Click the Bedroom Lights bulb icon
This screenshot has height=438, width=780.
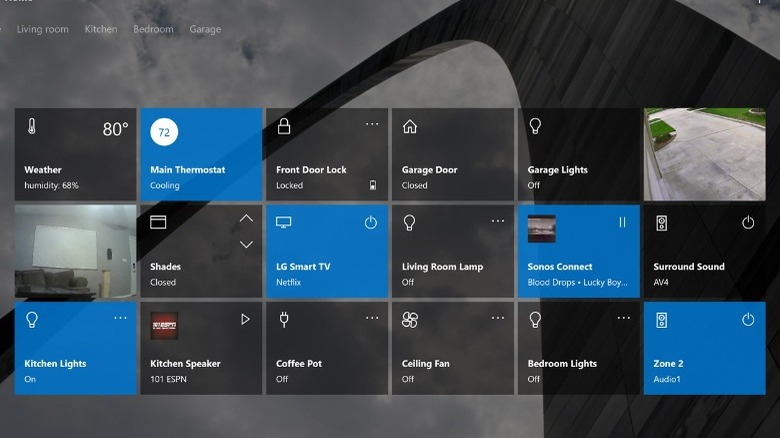point(535,320)
